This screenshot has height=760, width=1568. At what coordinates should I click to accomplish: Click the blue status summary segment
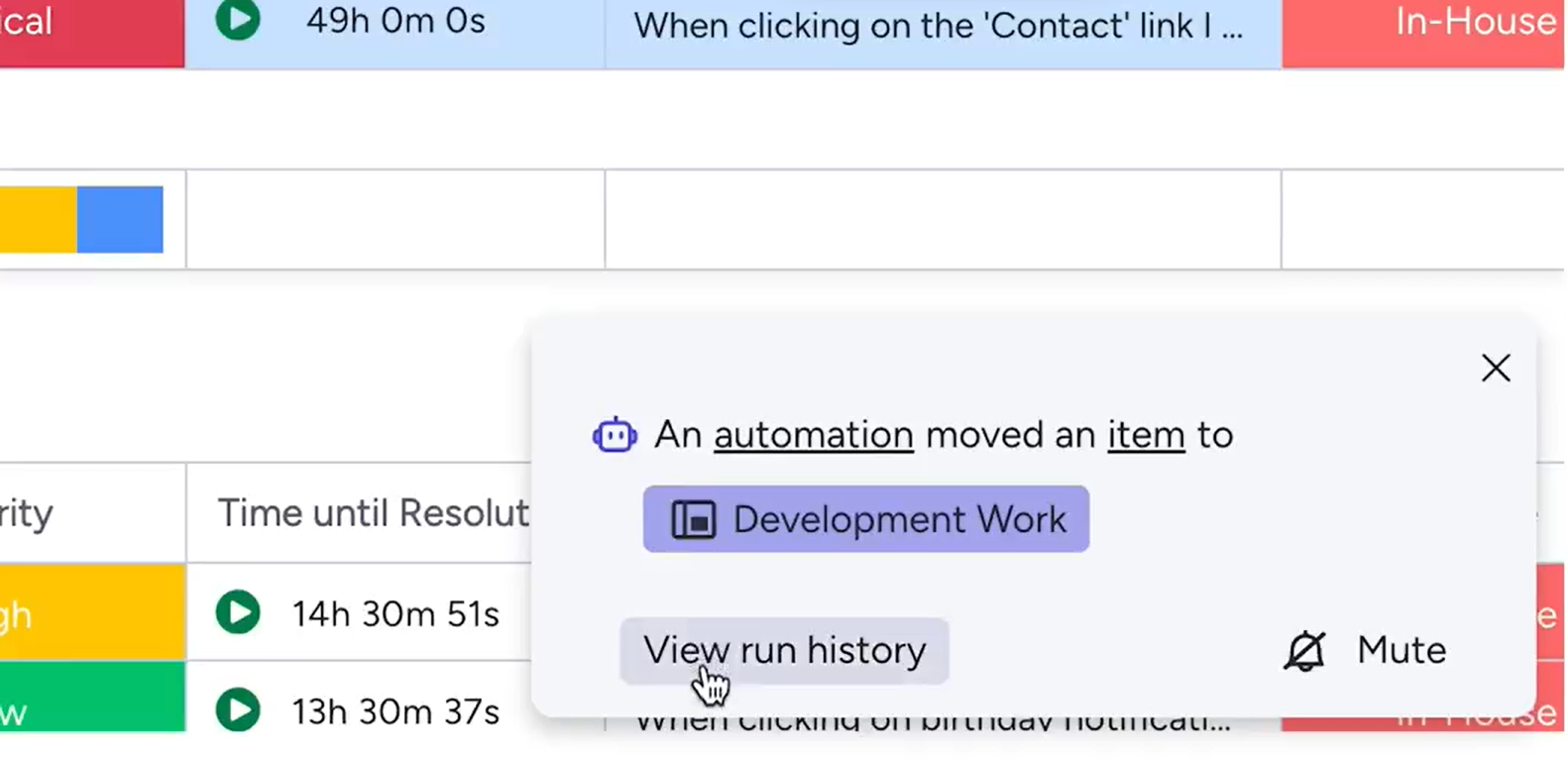click(x=120, y=220)
